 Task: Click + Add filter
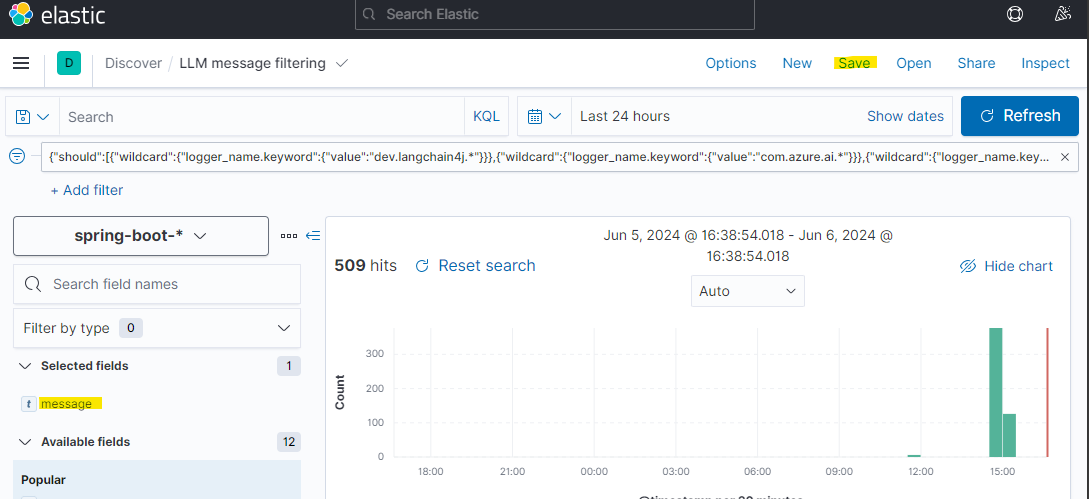pos(87,190)
